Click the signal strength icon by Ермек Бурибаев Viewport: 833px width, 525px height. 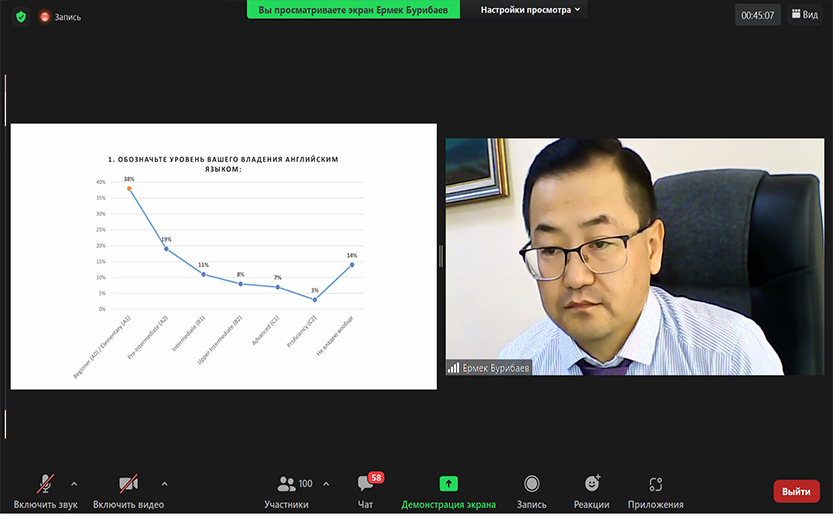(x=453, y=367)
